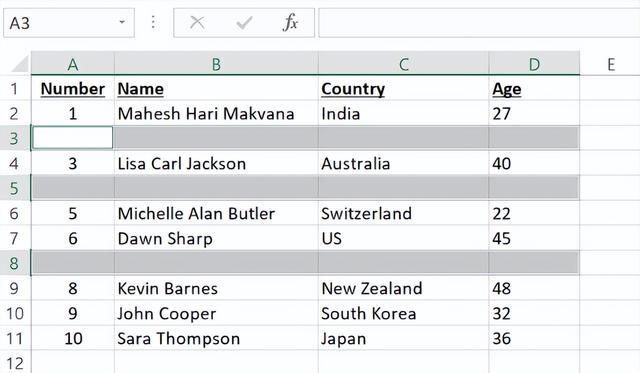The image size is (640, 373).
Task: Select the cell with New Zealand
Action: [404, 289]
